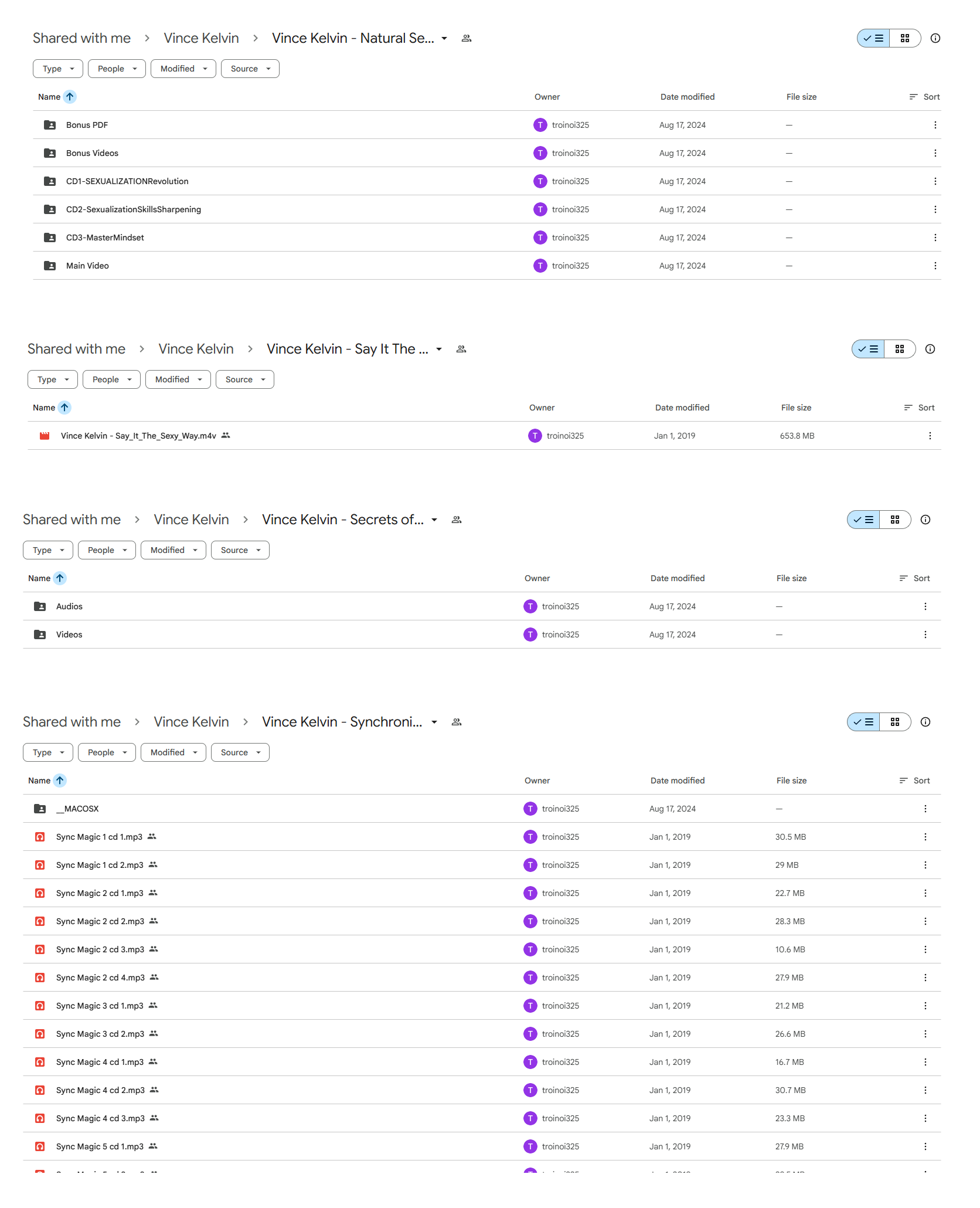Open Modified filter in Secrets of panel

coord(173,550)
